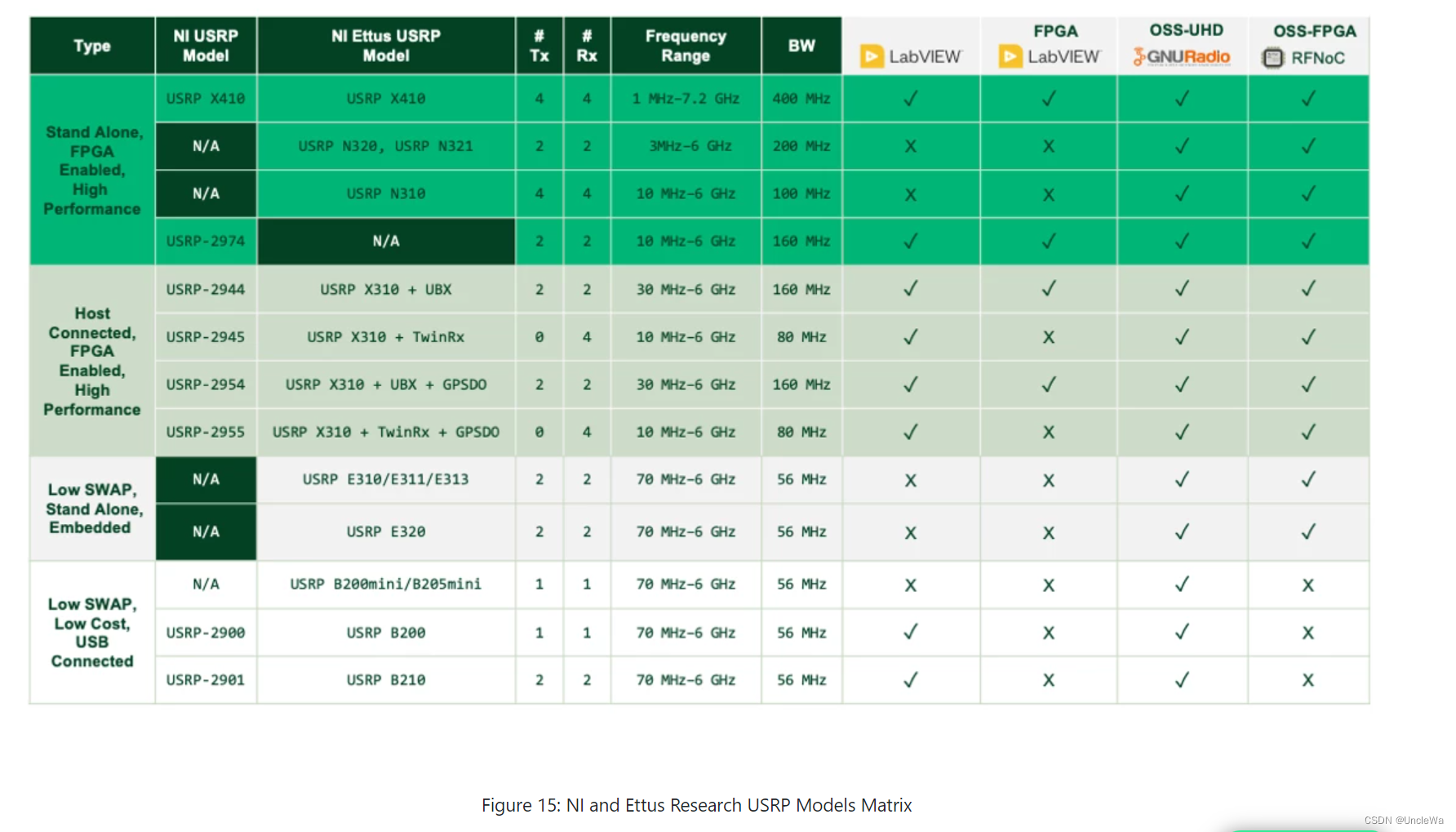Click the Frequency Range column header
Screen dimensions: 1456x832
[685, 45]
